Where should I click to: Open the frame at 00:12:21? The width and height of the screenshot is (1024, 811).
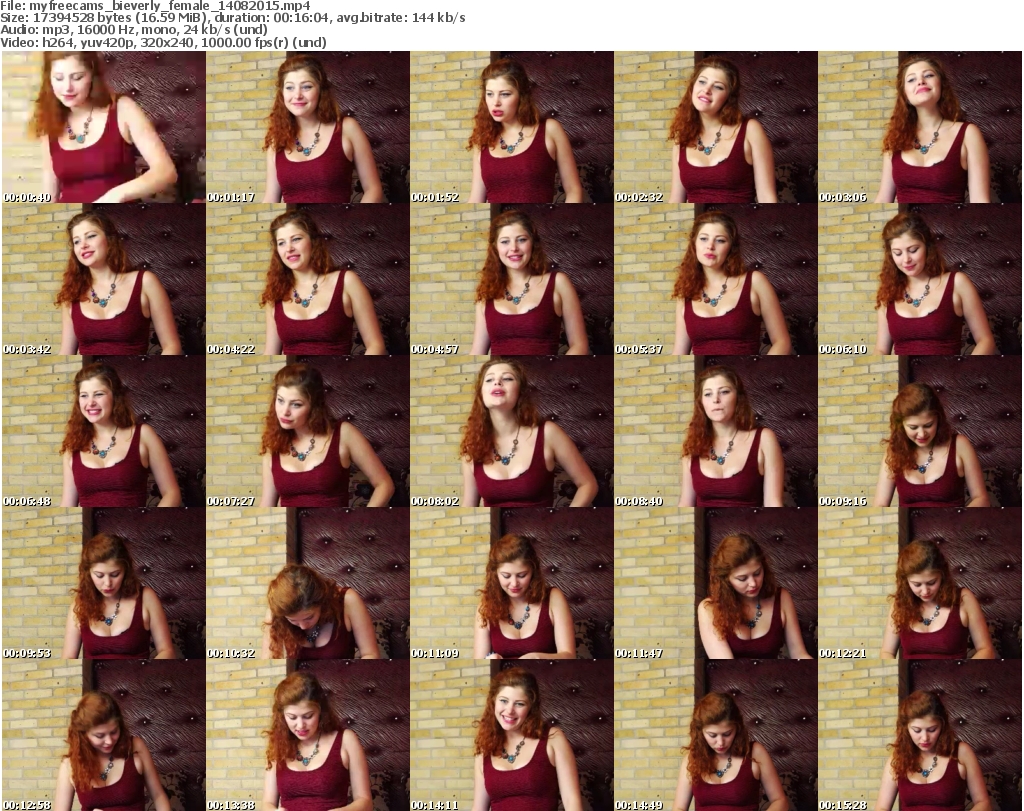point(920,583)
